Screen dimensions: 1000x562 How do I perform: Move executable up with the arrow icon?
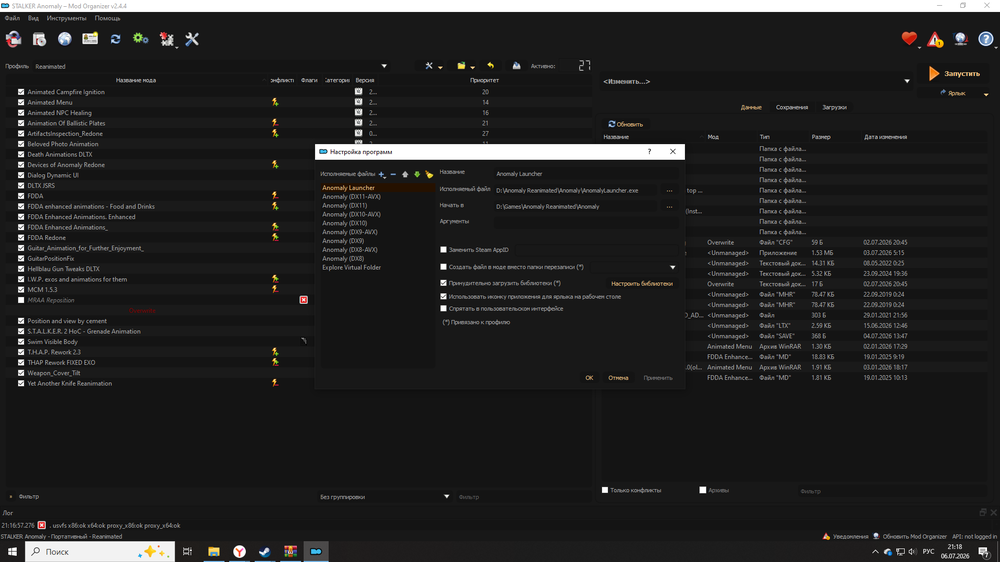click(x=405, y=174)
